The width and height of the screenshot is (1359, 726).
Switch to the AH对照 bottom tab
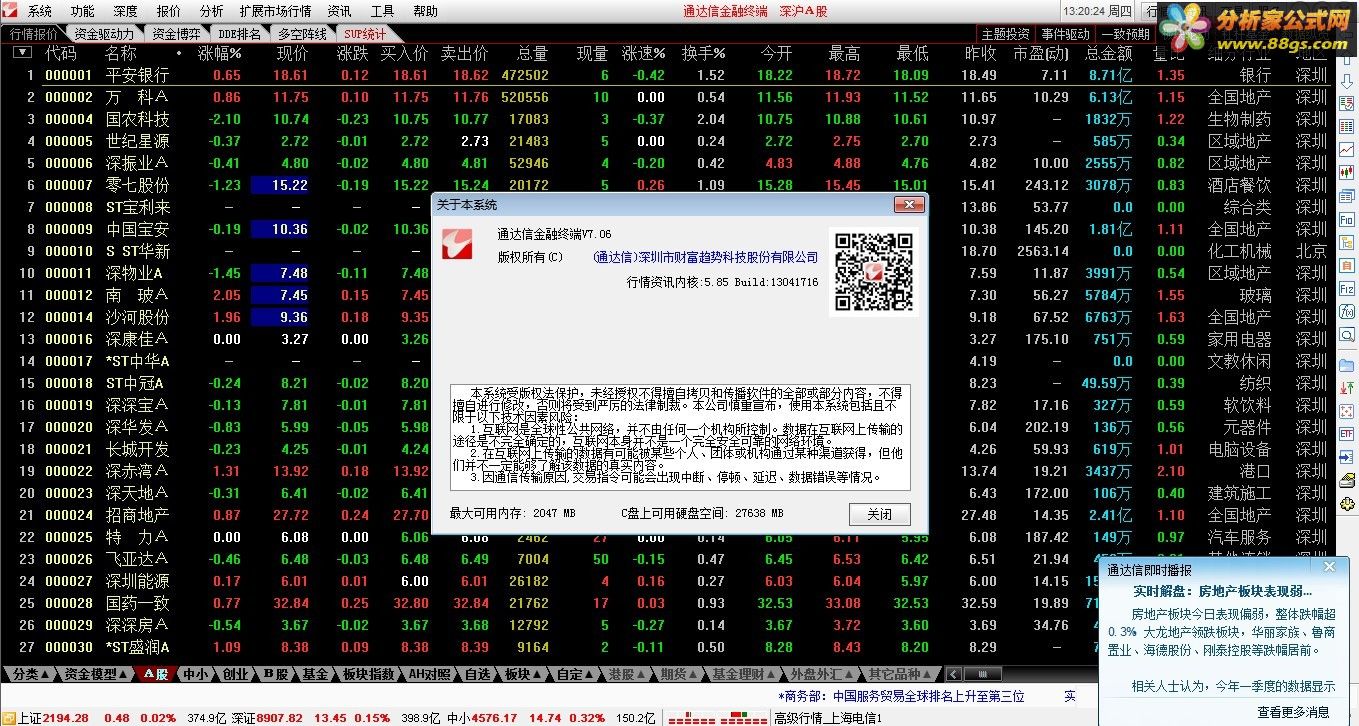pos(429,674)
